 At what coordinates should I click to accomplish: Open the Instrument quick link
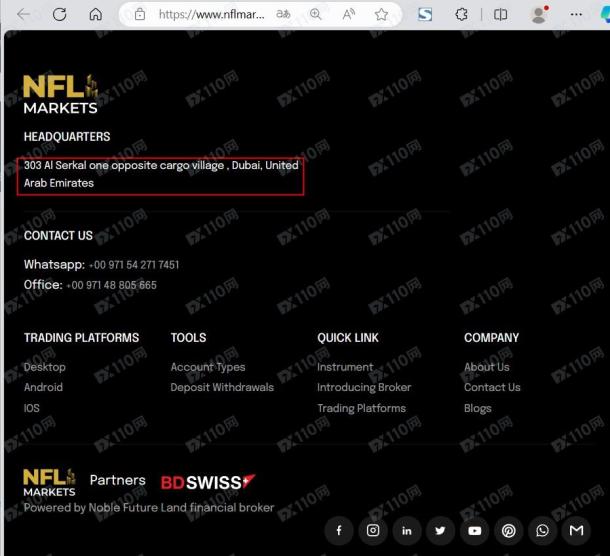[x=345, y=367]
